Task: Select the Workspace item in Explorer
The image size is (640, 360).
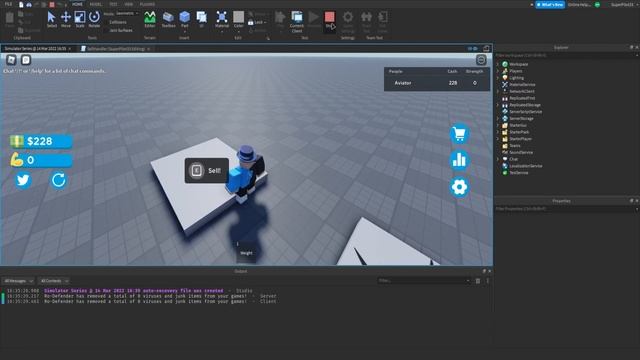Action: (518, 64)
